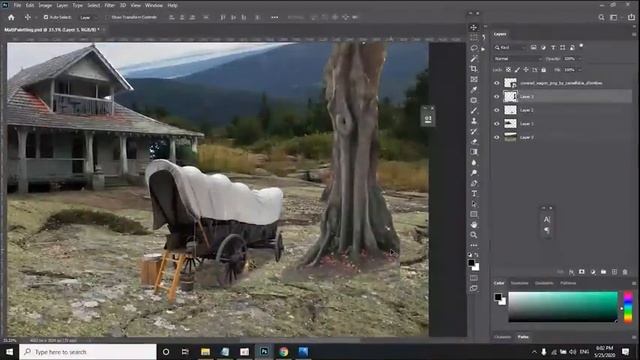Pick a color in the Color field
This screenshot has height=360, width=640.
(x=563, y=307)
